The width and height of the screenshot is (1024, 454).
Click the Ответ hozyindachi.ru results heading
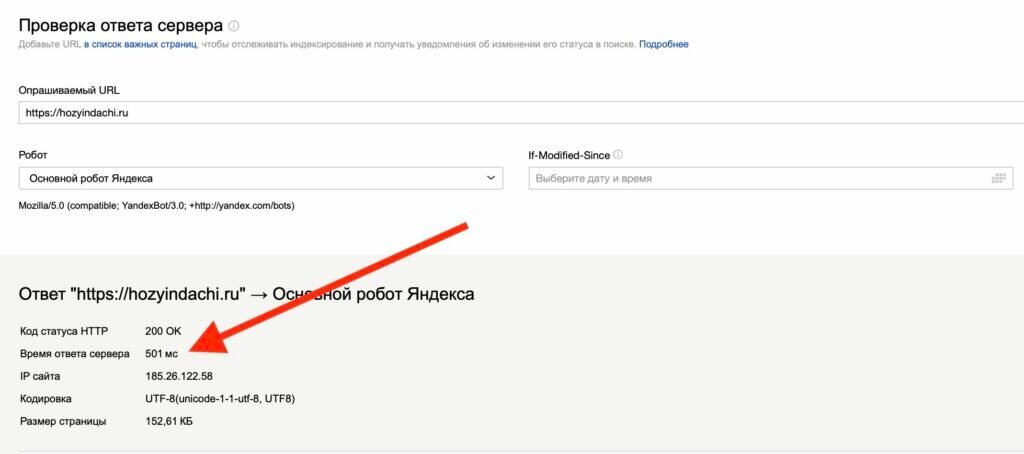(247, 295)
